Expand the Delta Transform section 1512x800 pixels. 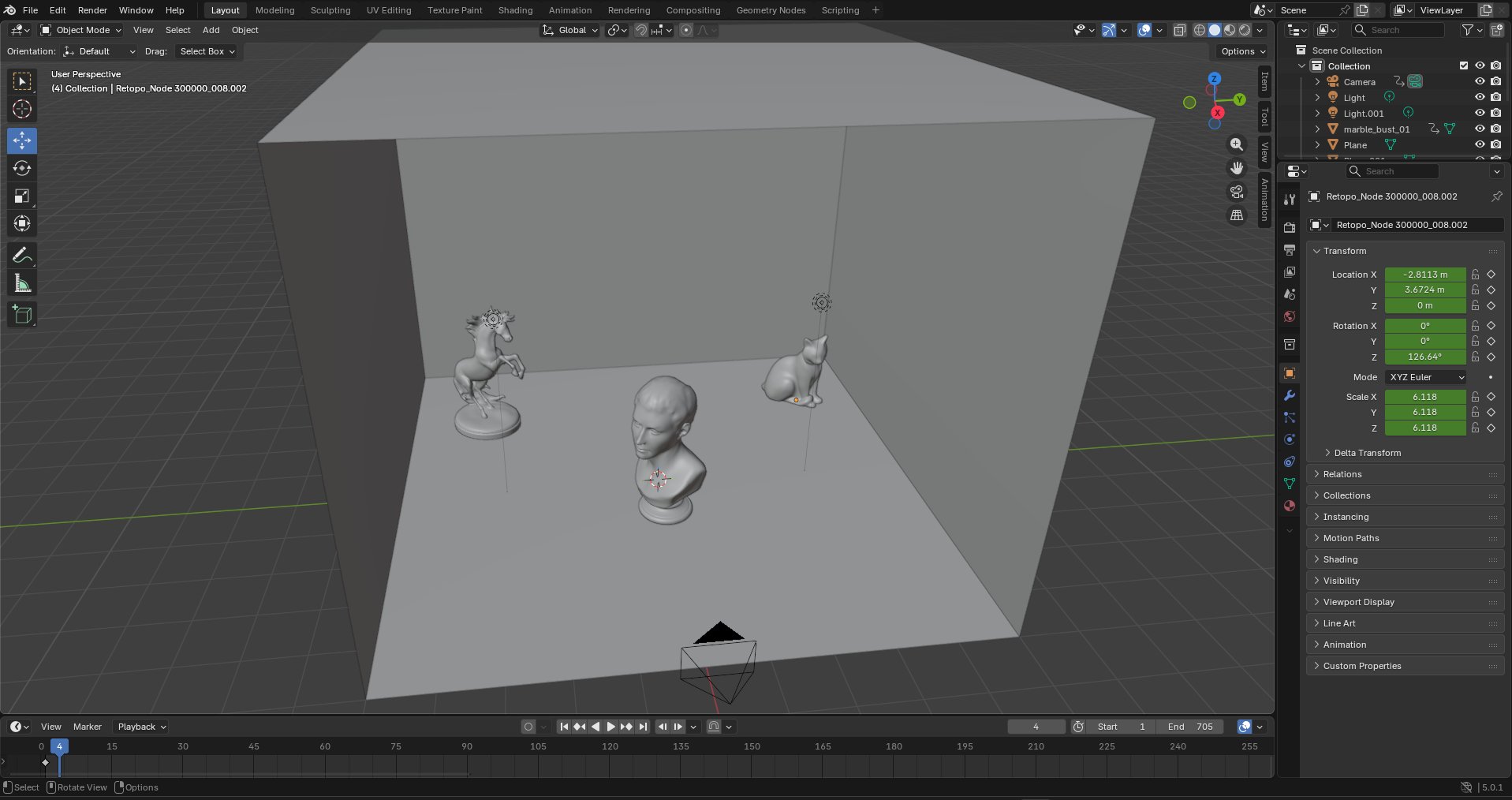click(x=1367, y=453)
